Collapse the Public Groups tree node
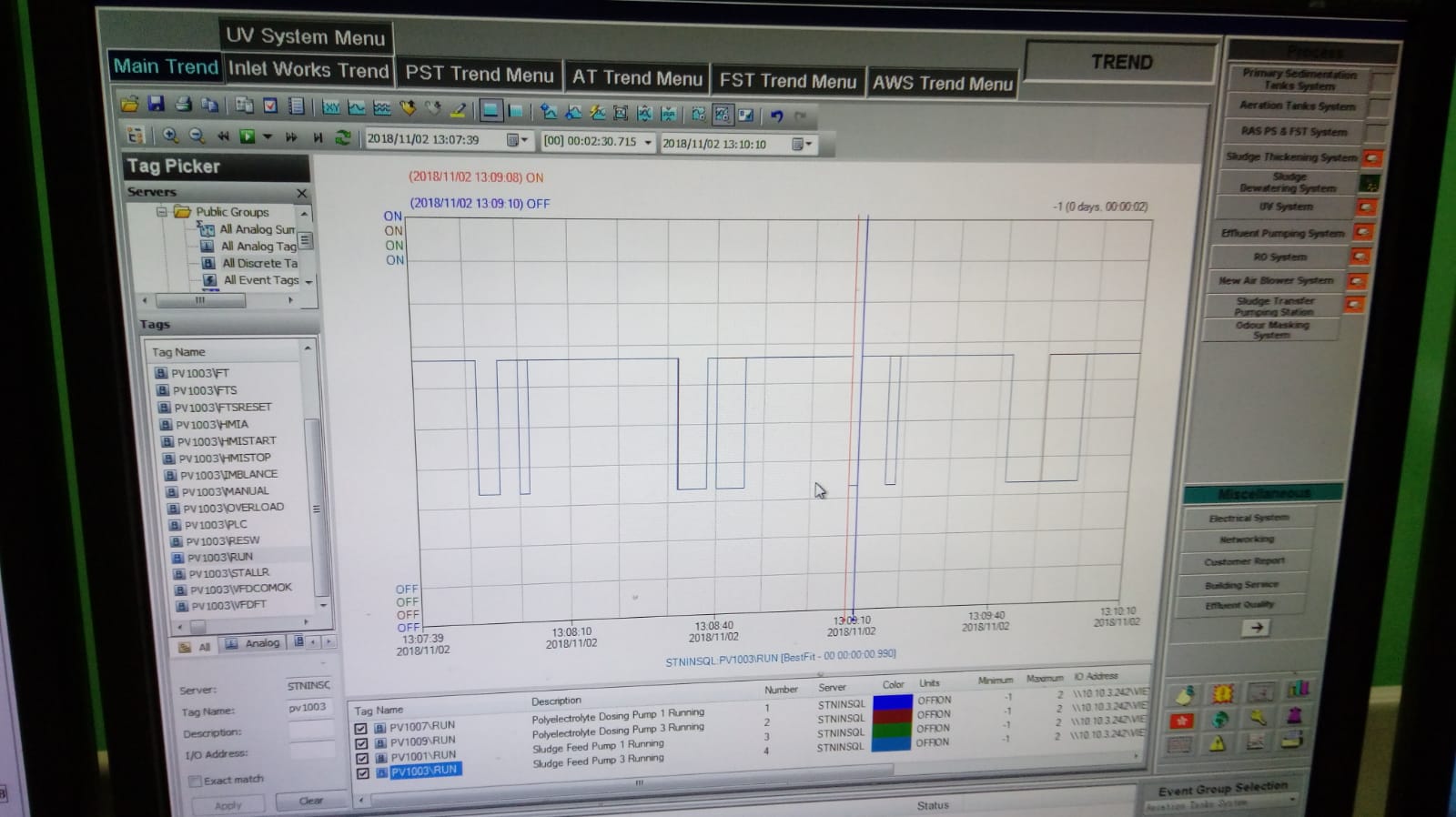Viewport: 1456px width, 817px height. tap(162, 212)
